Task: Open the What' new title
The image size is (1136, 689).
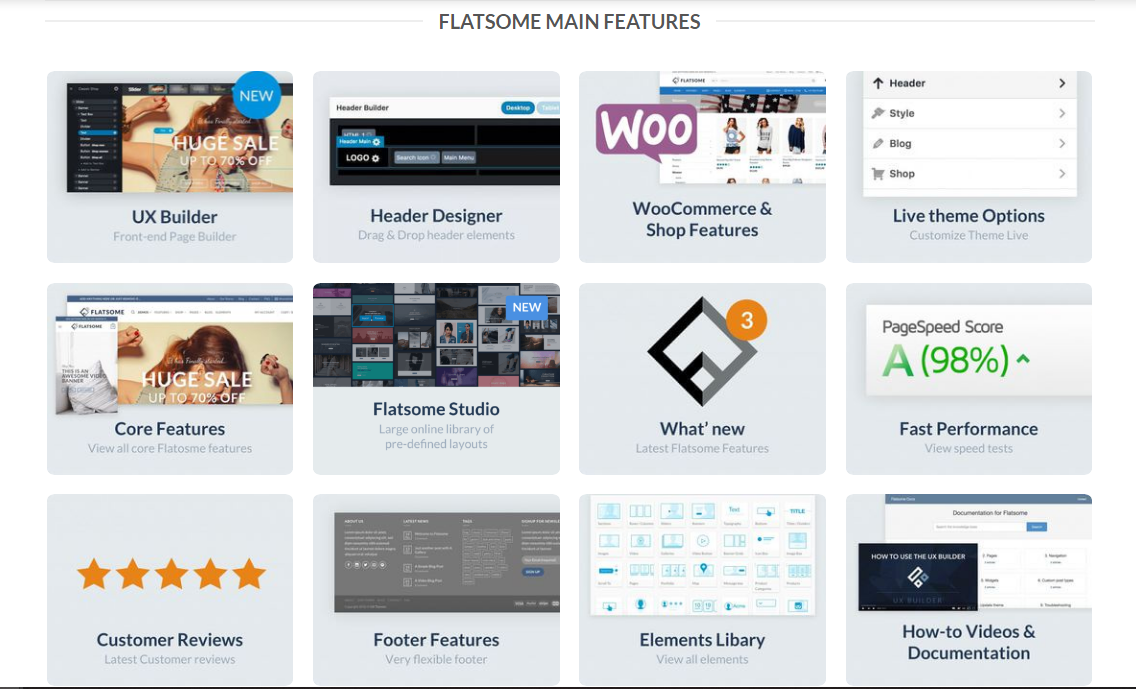Action: (x=702, y=429)
